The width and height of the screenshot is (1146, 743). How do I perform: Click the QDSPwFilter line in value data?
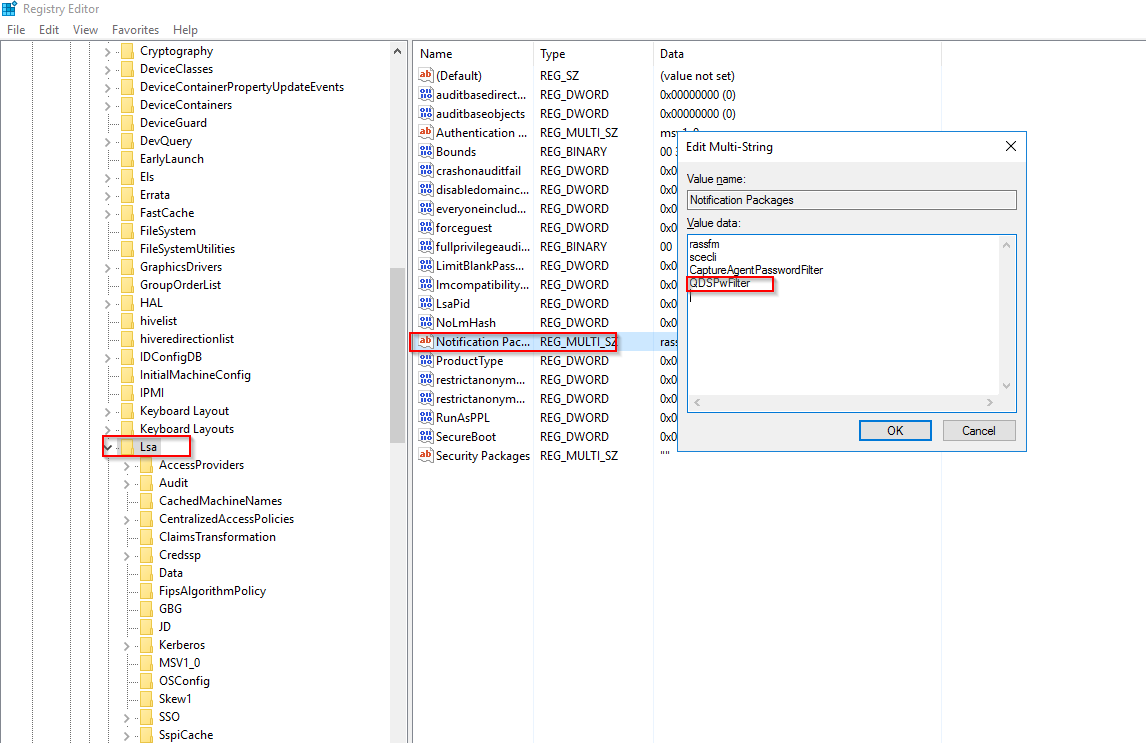tap(720, 283)
